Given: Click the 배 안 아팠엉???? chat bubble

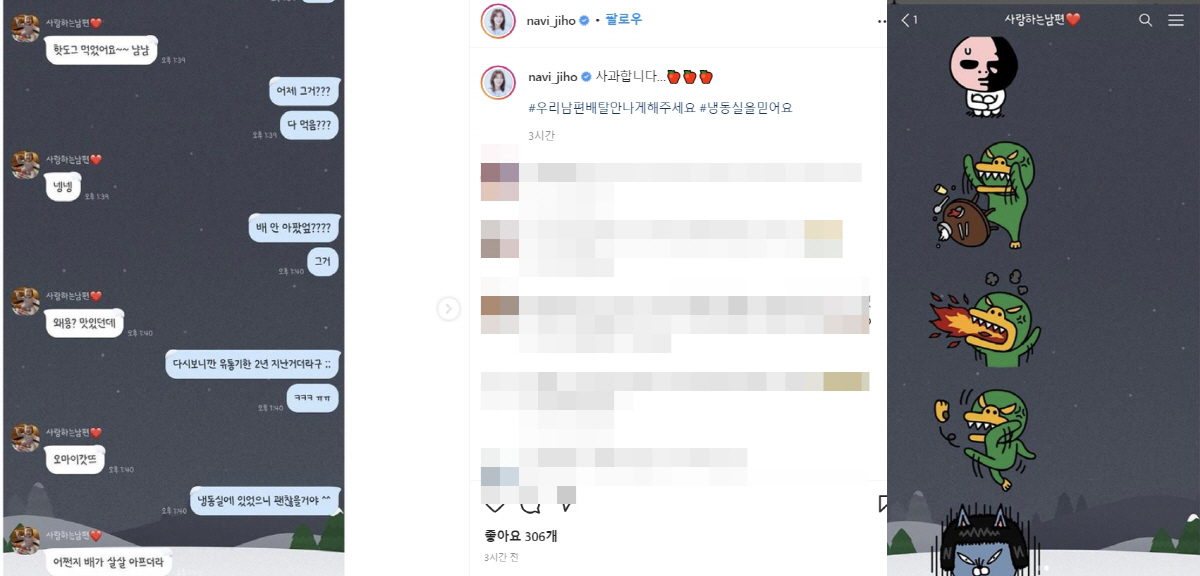Looking at the screenshot, I should [293, 229].
